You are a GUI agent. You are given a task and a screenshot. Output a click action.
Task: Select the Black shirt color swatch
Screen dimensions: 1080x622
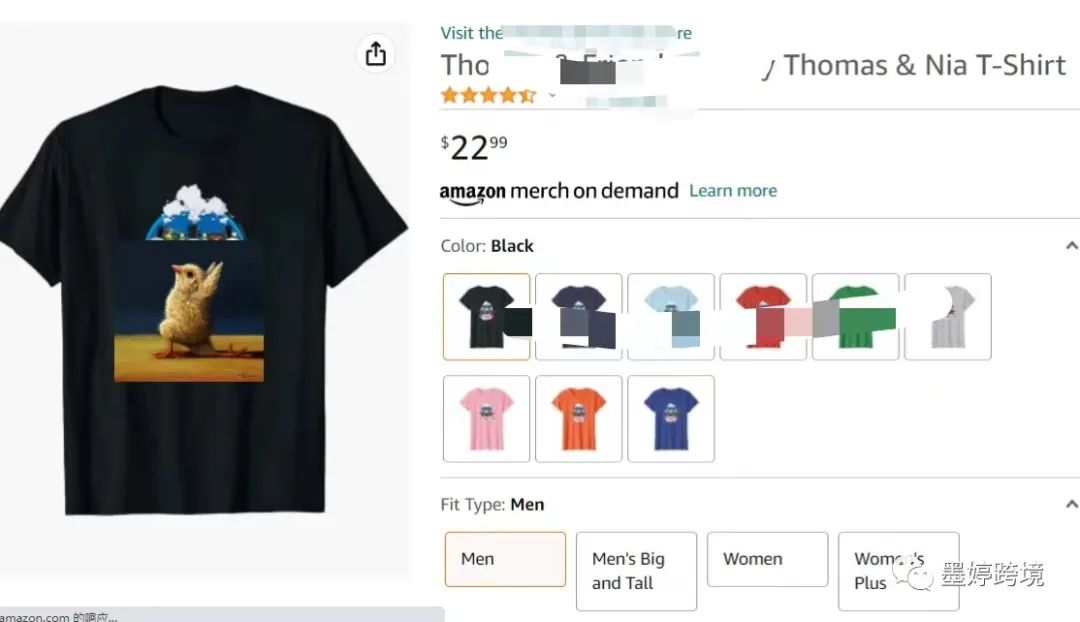click(x=486, y=316)
